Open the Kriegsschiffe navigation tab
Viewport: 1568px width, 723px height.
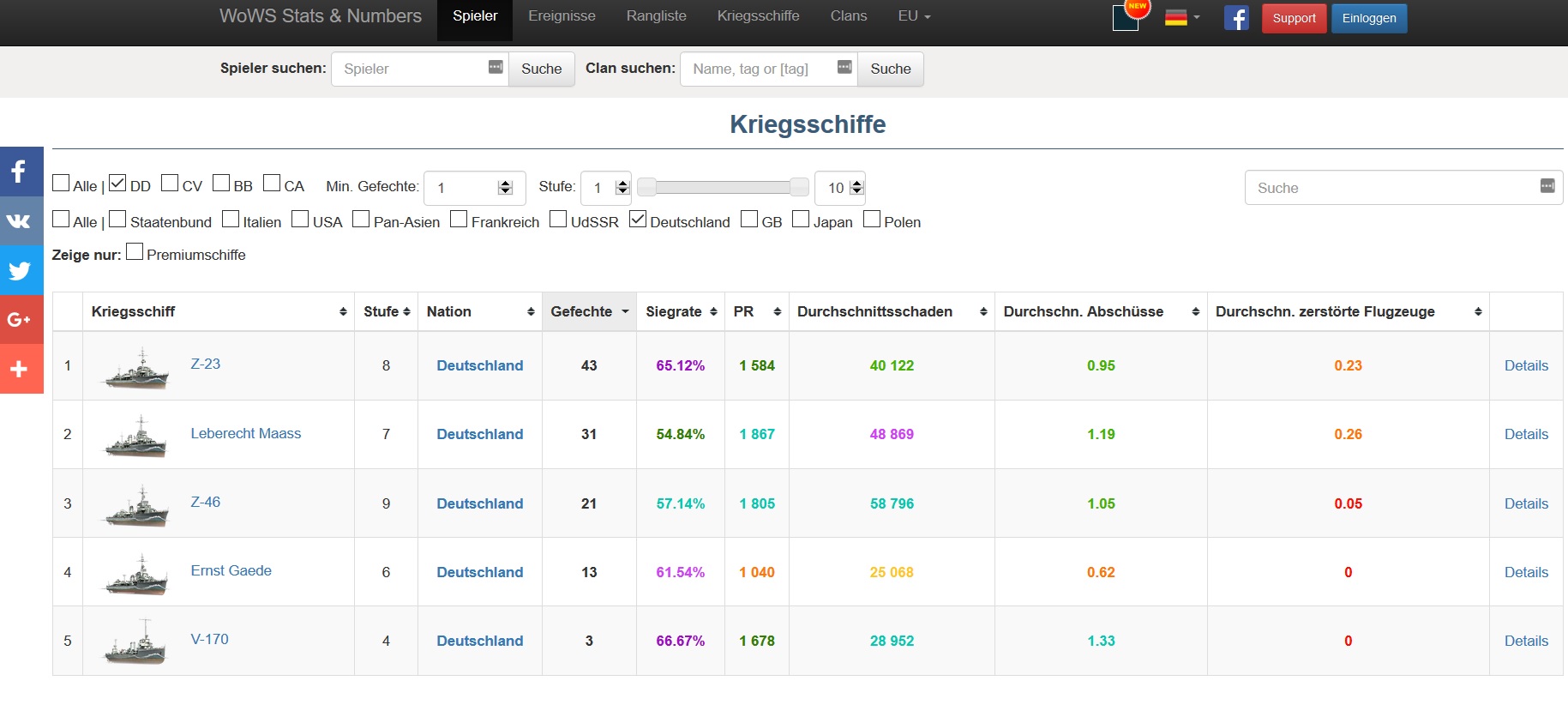point(758,16)
